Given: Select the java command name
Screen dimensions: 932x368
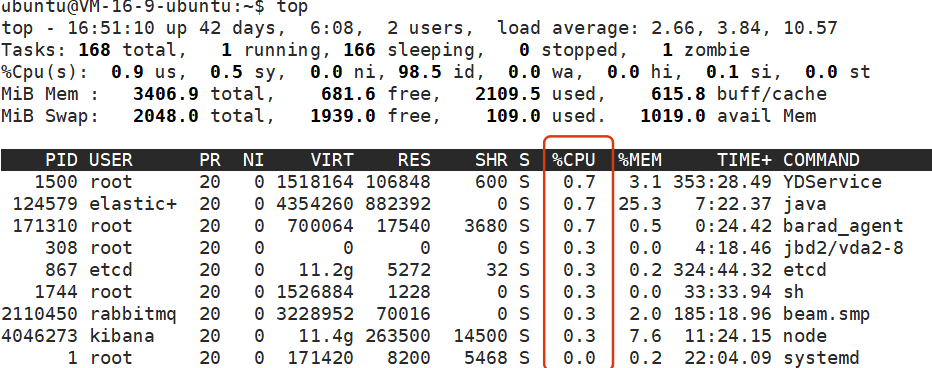Looking at the screenshot, I should tap(805, 204).
